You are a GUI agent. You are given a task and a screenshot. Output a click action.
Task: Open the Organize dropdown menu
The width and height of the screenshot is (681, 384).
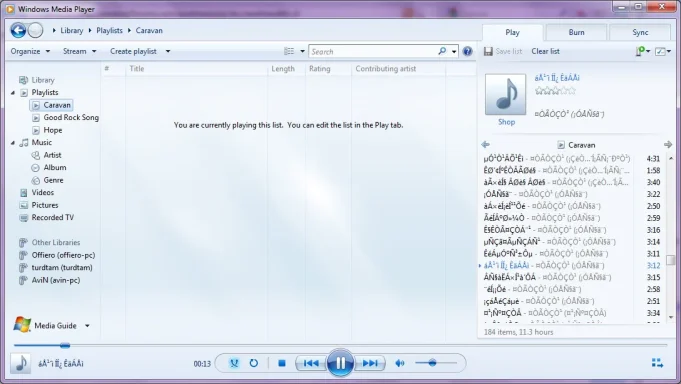[x=30, y=51]
